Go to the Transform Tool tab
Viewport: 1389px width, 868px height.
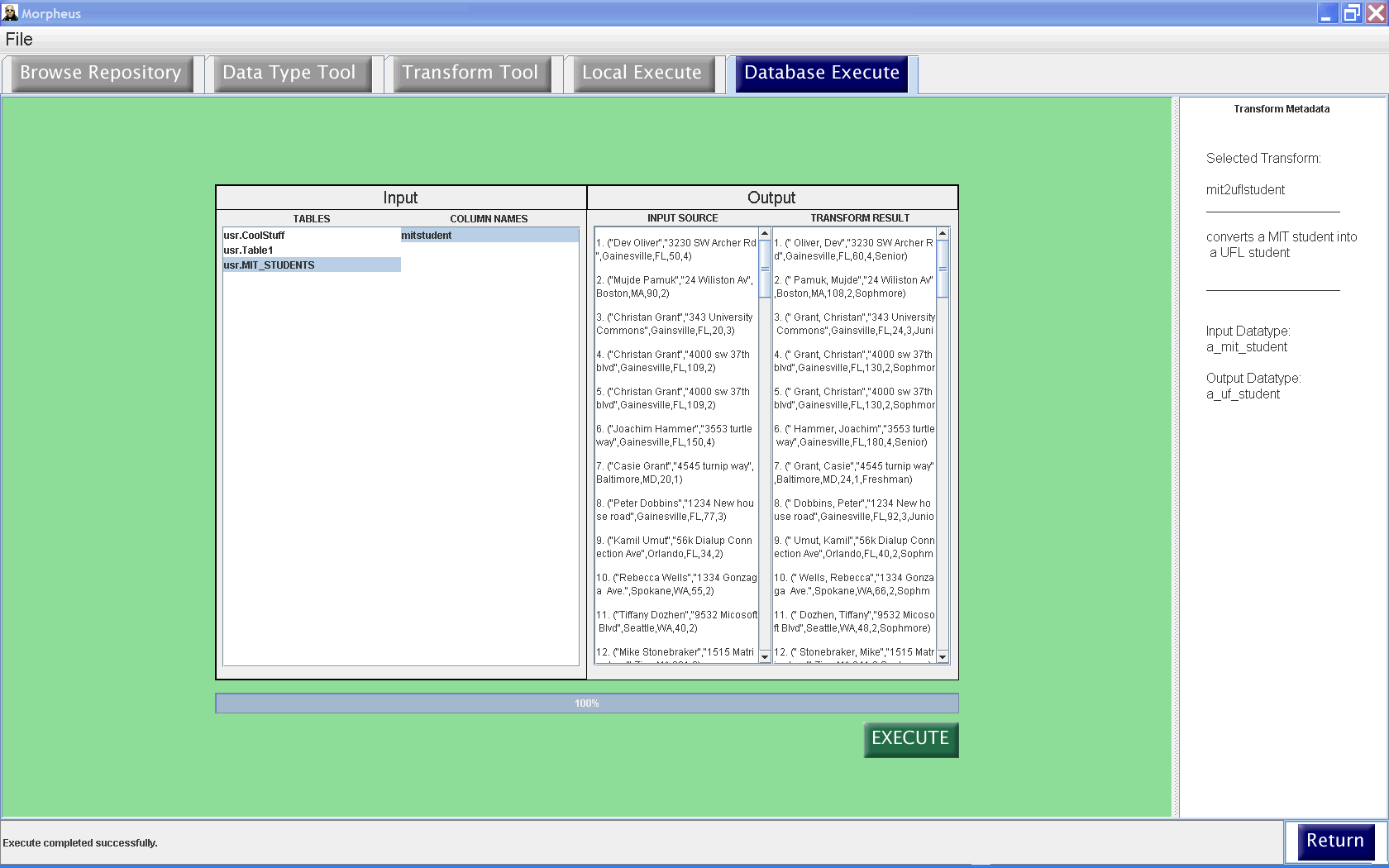(x=470, y=73)
